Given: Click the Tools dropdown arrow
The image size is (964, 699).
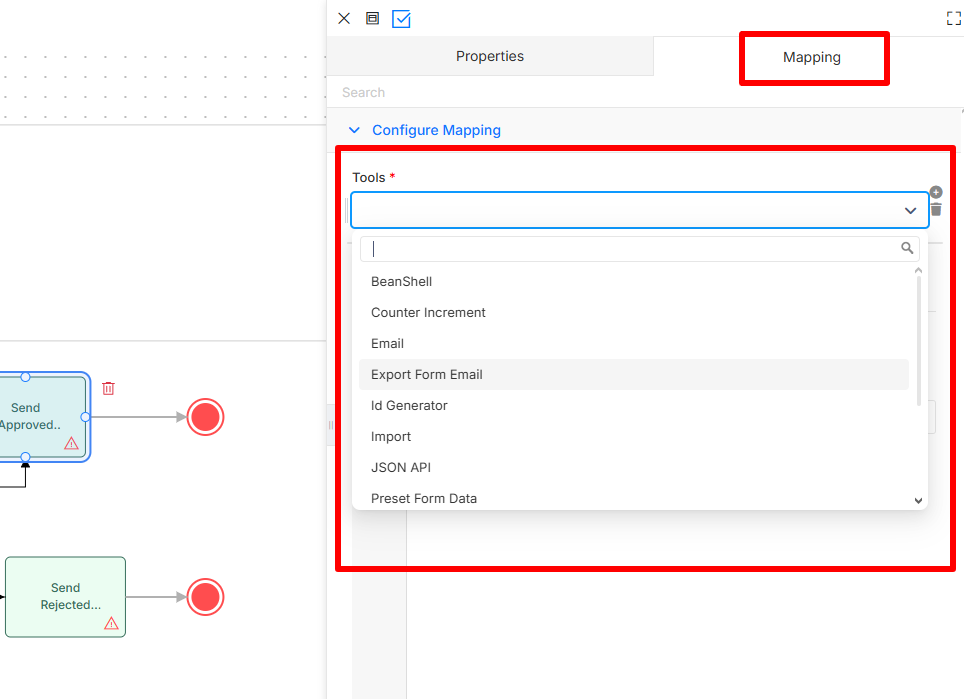Looking at the screenshot, I should (911, 210).
